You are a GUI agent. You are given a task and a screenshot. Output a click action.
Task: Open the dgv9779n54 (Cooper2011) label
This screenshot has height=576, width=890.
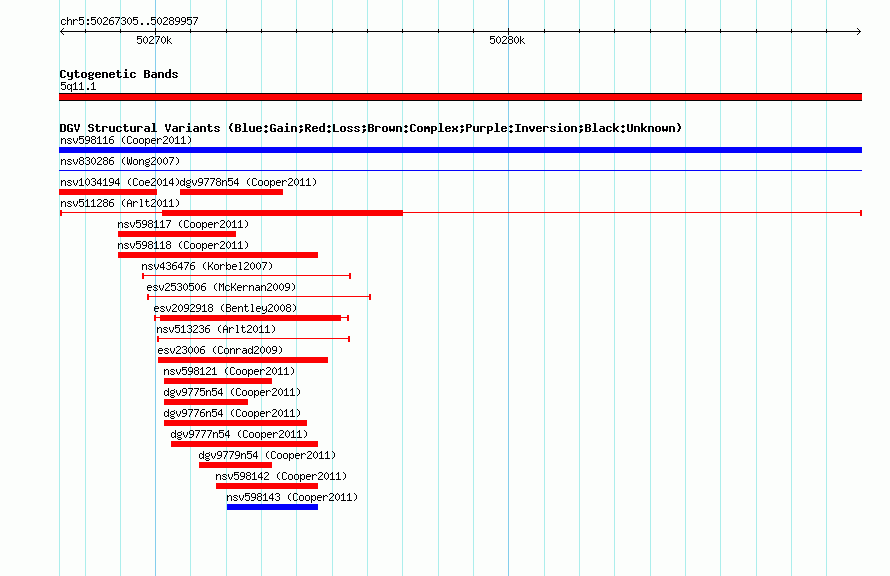(267, 455)
